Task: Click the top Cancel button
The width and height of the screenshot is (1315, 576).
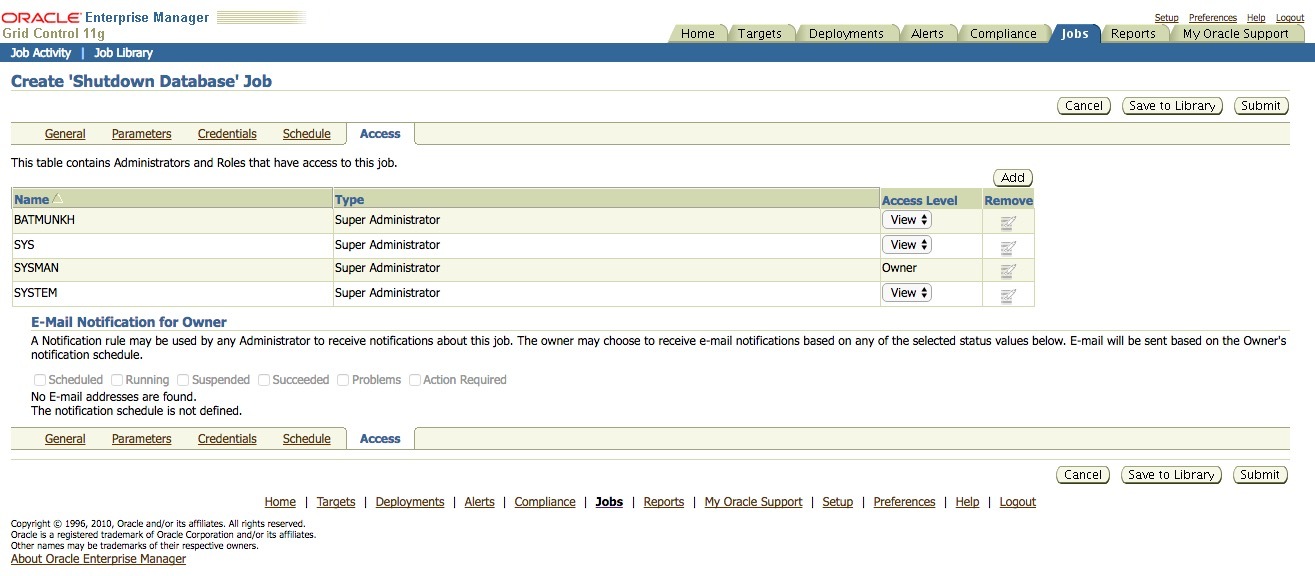Action: (1084, 106)
